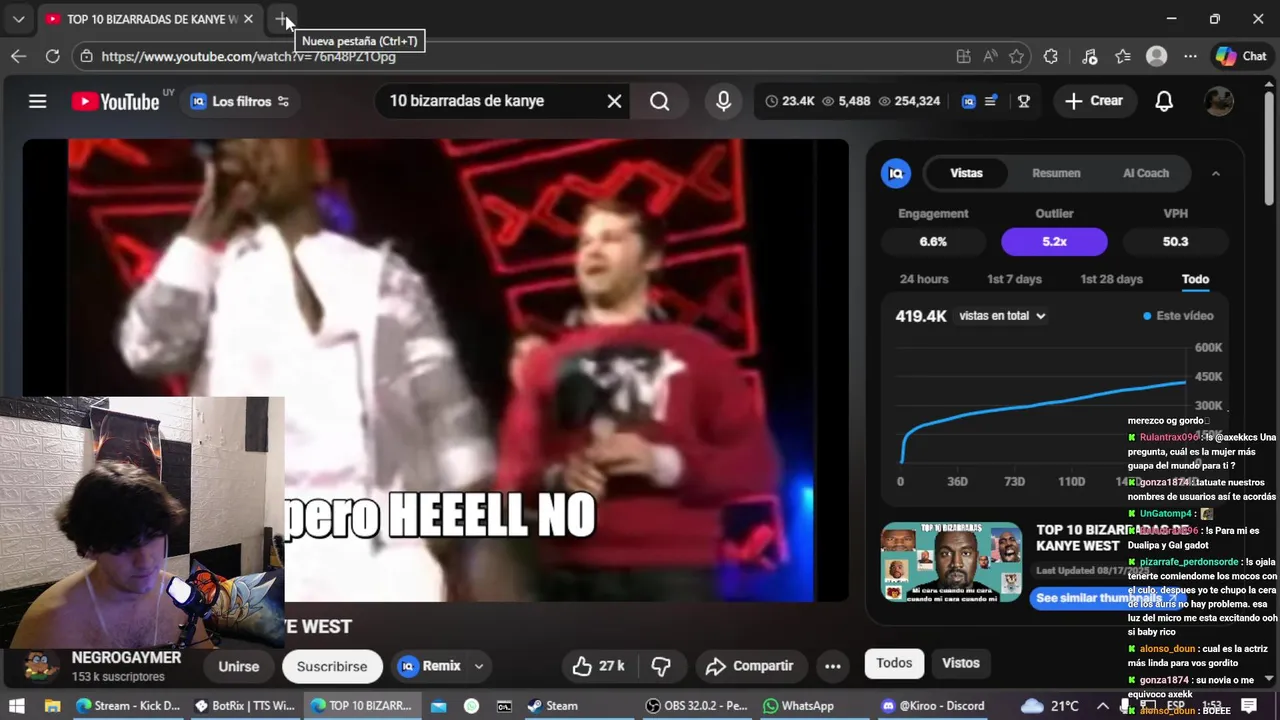1280x720 pixels.
Task: Select the Engagement 6.6% metric
Action: 933,241
